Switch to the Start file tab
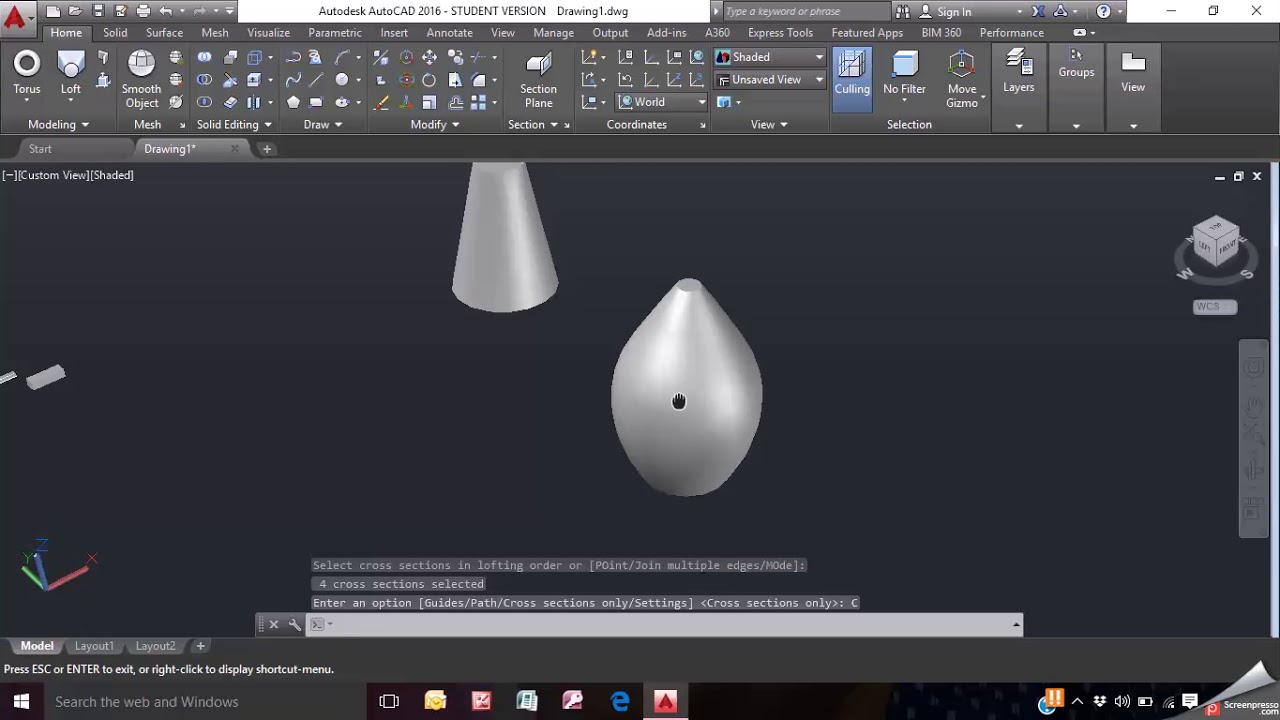Screen dimensions: 1280x720 point(40,149)
